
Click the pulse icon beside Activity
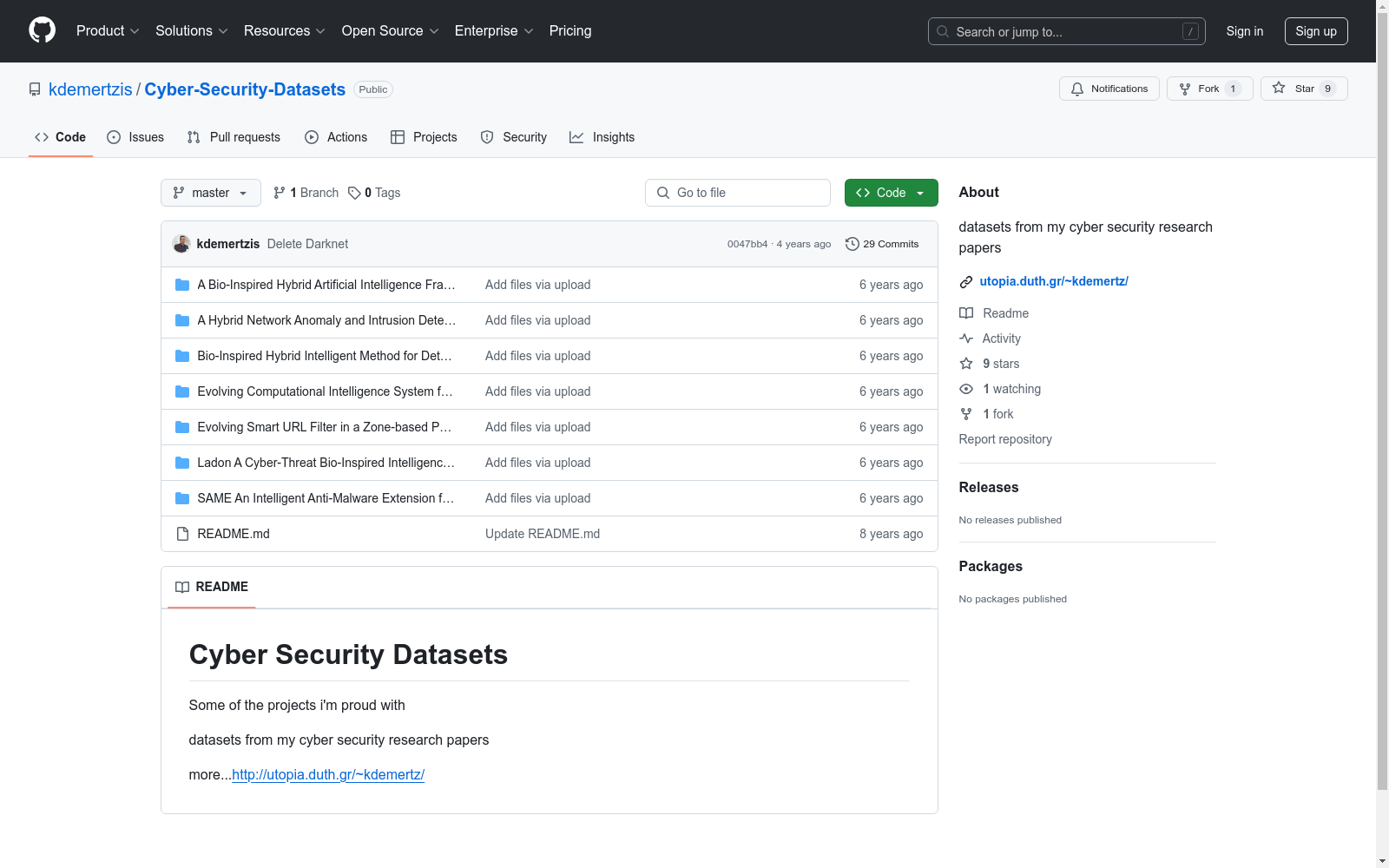pyautogui.click(x=966, y=339)
